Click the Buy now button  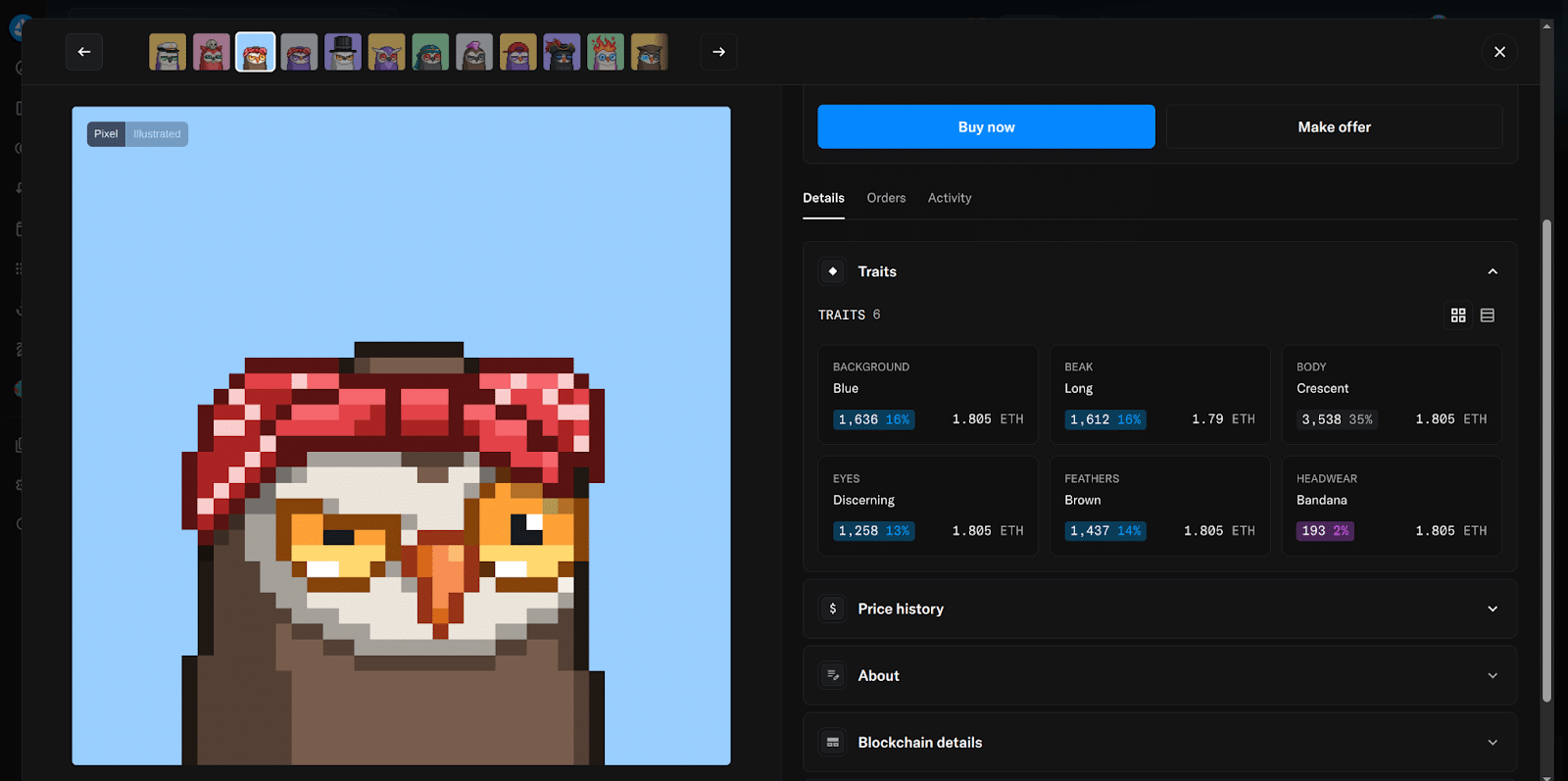tap(986, 126)
